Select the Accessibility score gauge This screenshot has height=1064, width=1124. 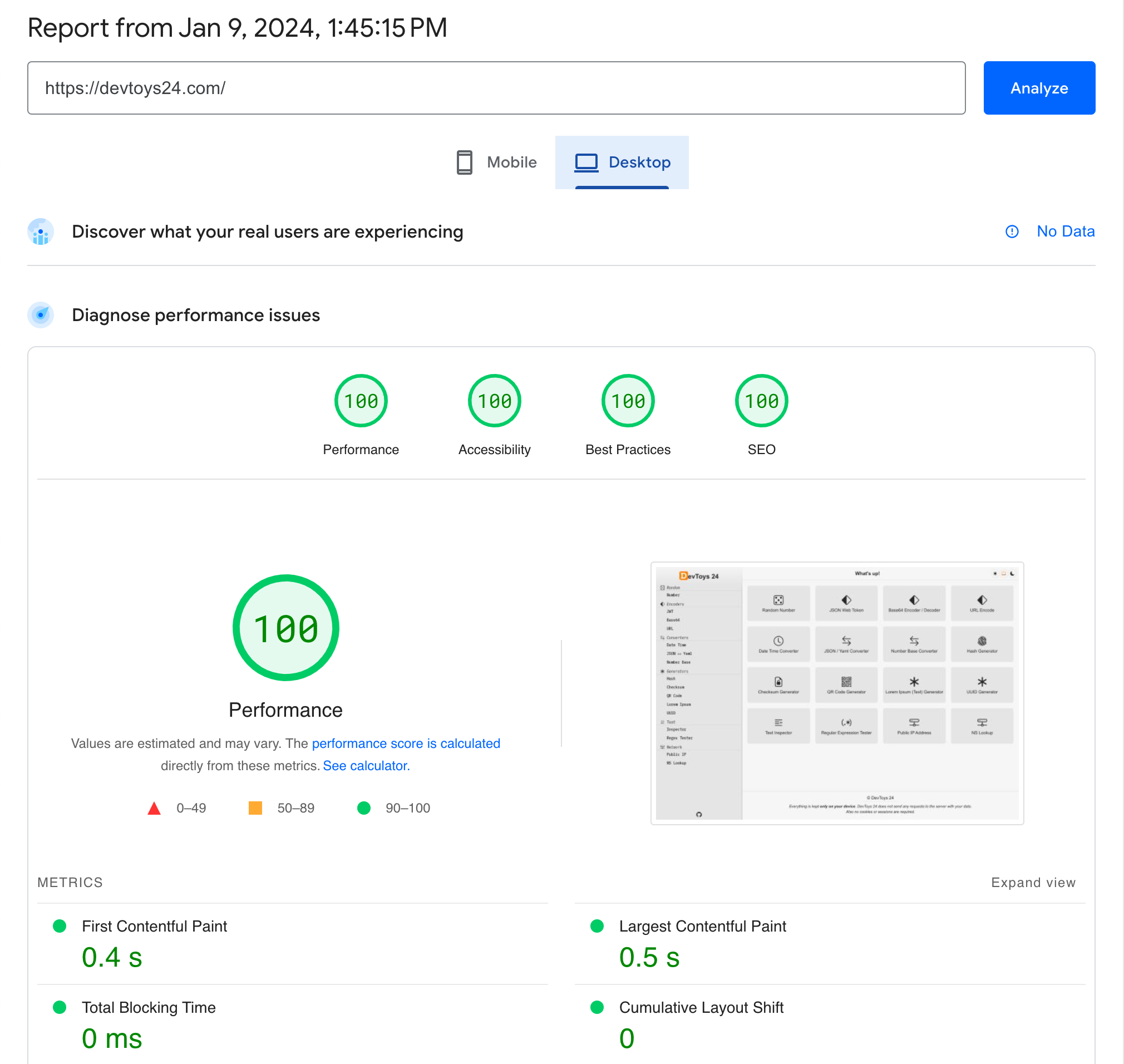tap(494, 401)
